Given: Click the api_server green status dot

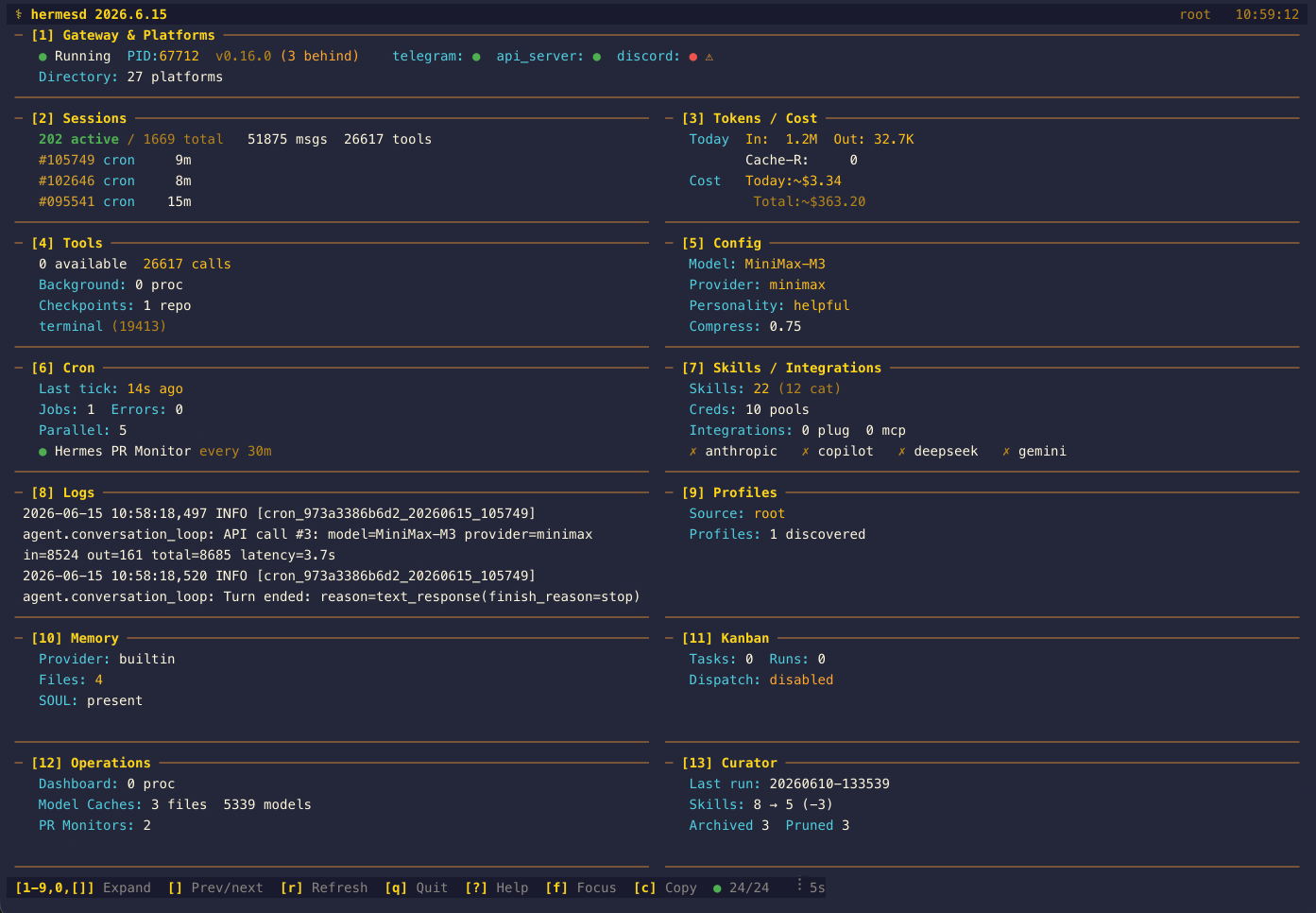Looking at the screenshot, I should click(x=596, y=57).
